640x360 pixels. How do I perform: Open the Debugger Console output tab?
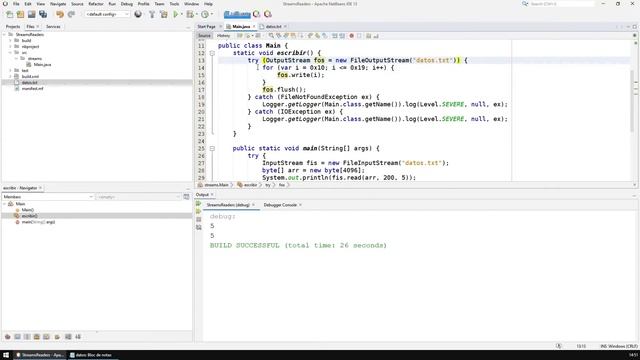coord(280,205)
